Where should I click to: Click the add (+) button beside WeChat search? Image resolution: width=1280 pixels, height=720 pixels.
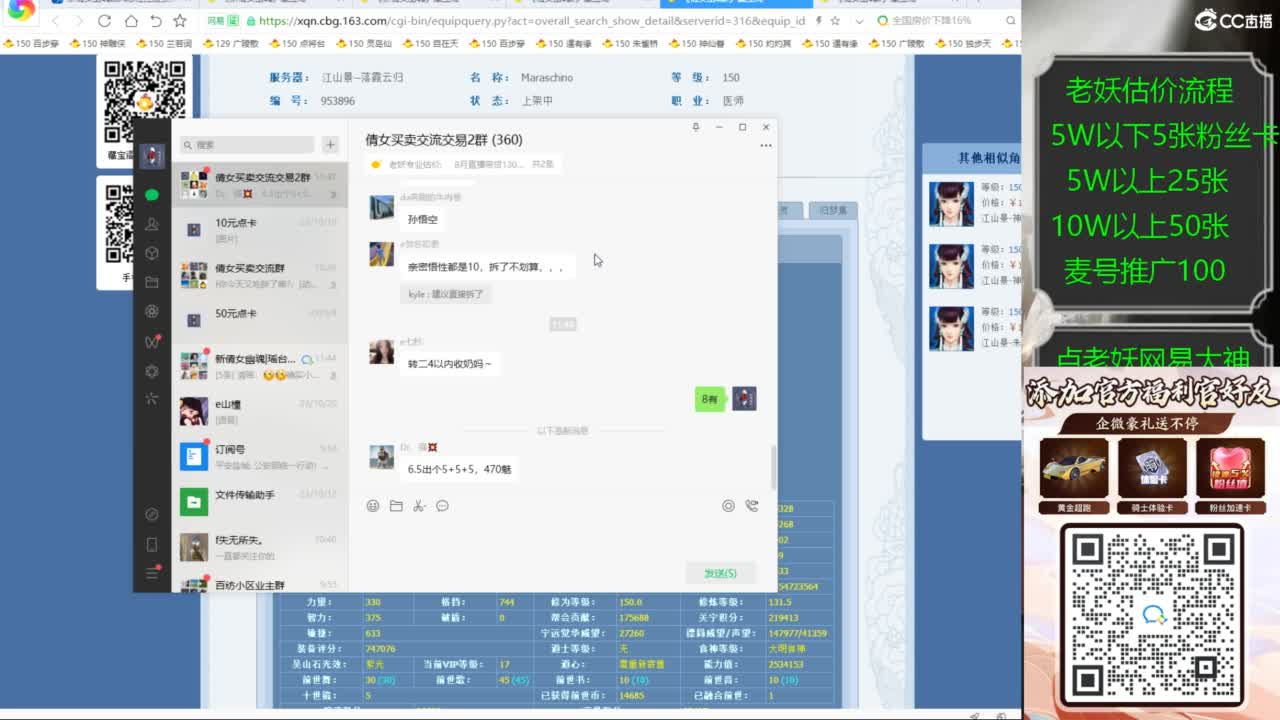pos(330,145)
